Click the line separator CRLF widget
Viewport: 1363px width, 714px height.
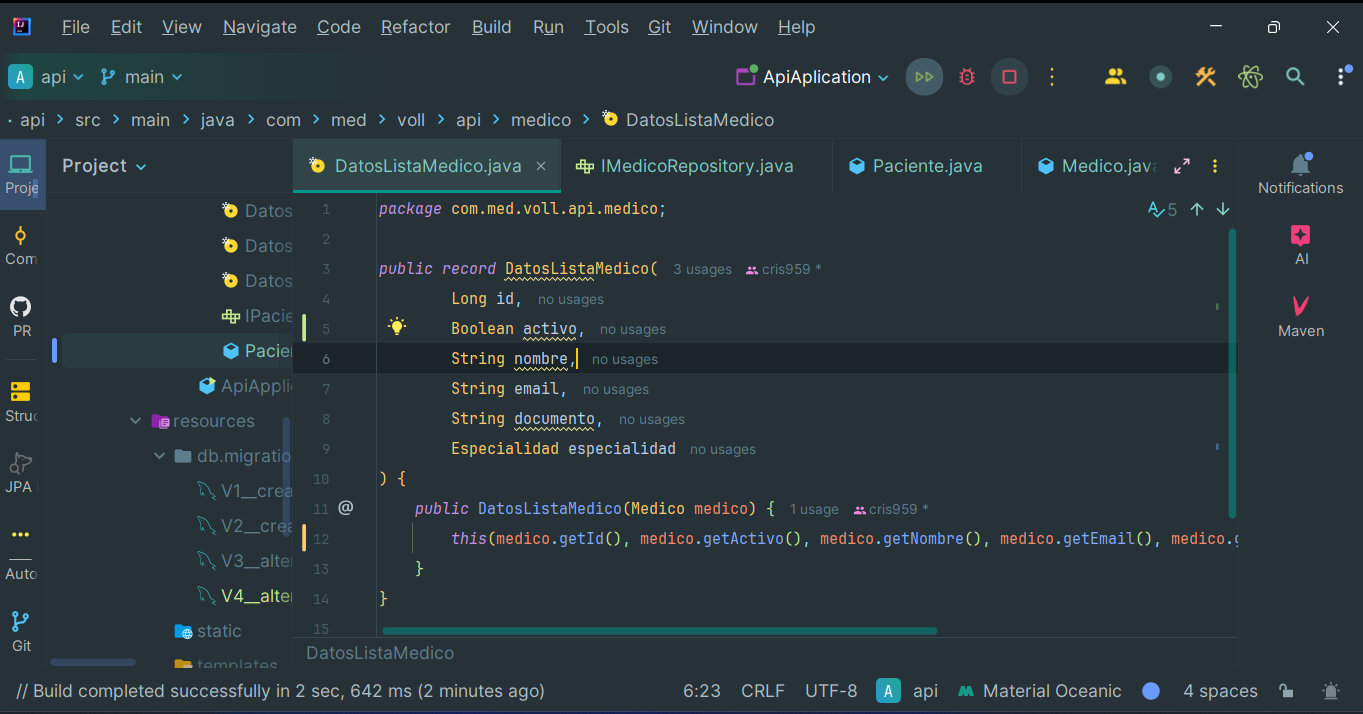[x=763, y=691]
